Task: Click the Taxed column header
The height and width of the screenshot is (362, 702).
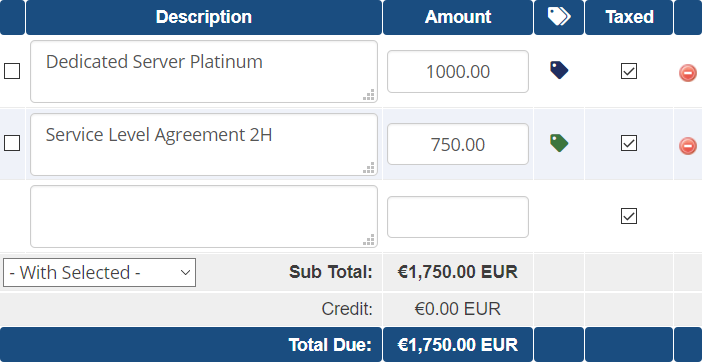Action: pos(629,17)
